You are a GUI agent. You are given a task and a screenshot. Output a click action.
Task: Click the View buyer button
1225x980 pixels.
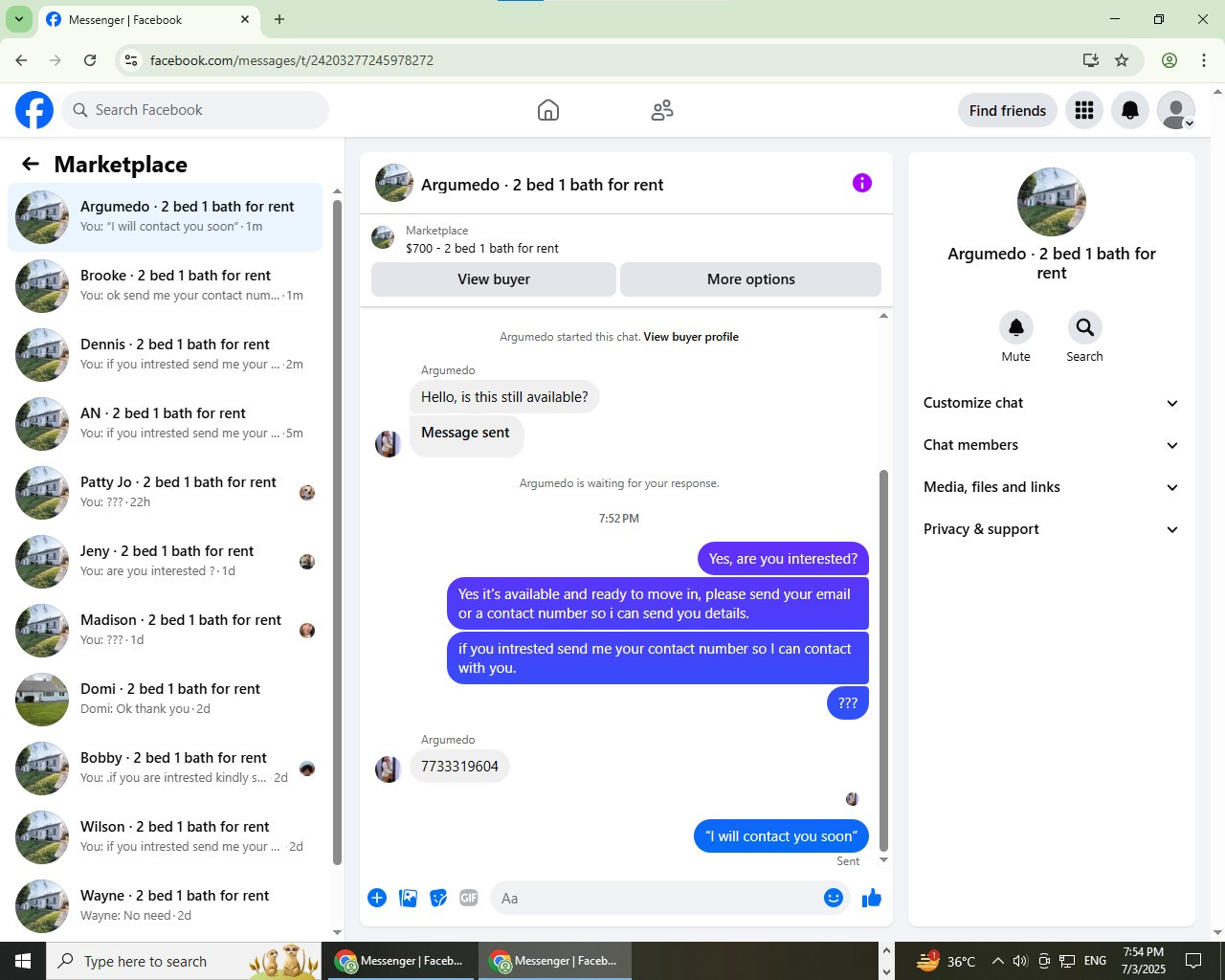pos(494,279)
